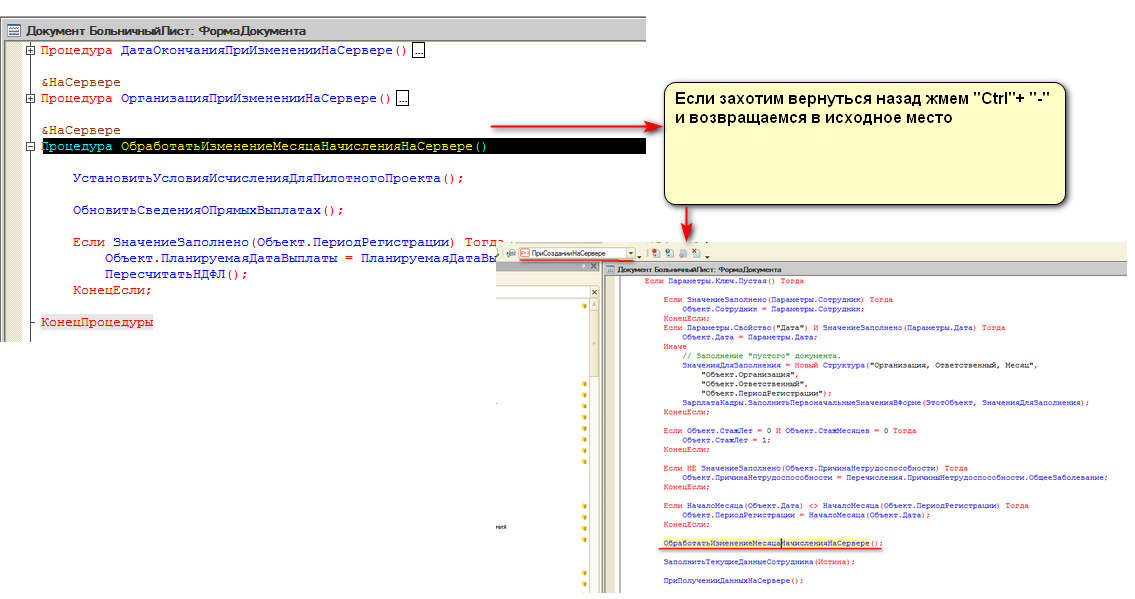Expand the ОрганизацияПриИзмененииНаСервере procedure

pyautogui.click(x=30, y=98)
